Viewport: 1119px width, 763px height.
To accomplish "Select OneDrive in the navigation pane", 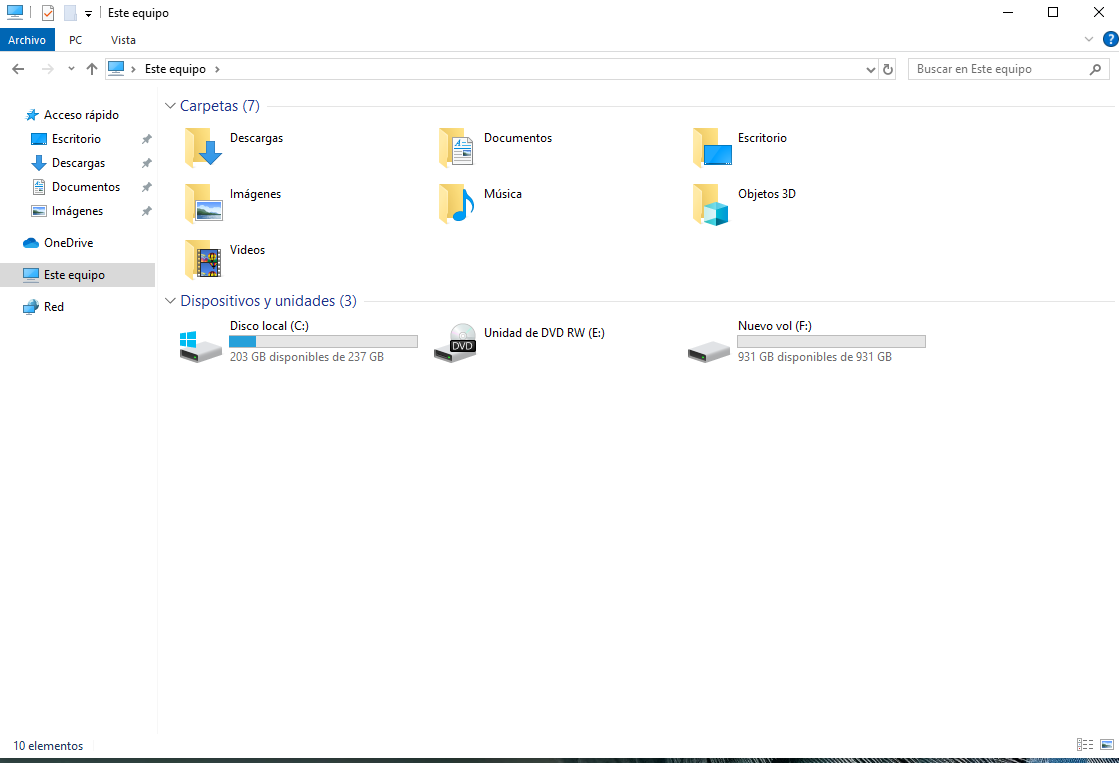I will [x=68, y=243].
